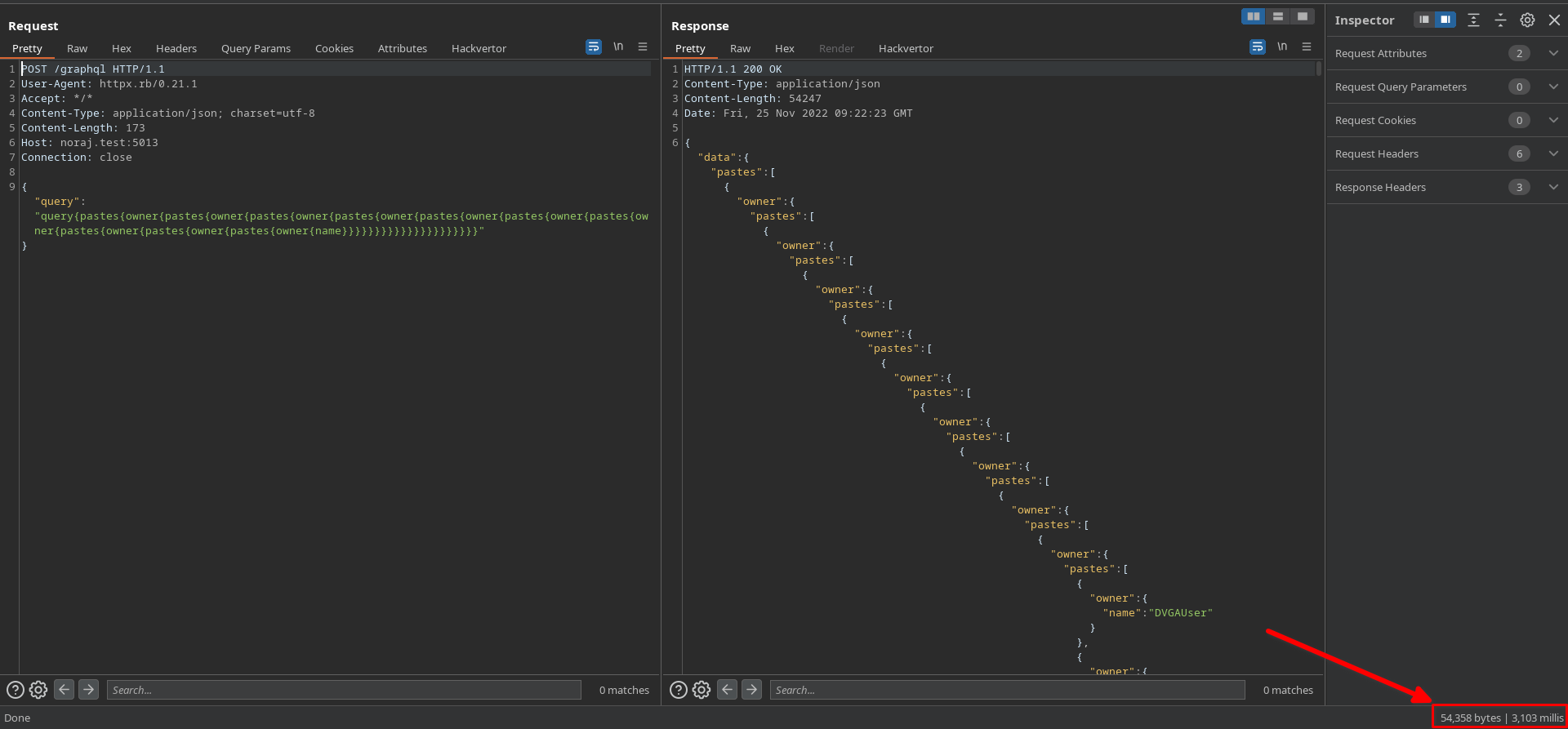
Task: Open Hackvertor tab in Request panel
Action: pyautogui.click(x=479, y=49)
